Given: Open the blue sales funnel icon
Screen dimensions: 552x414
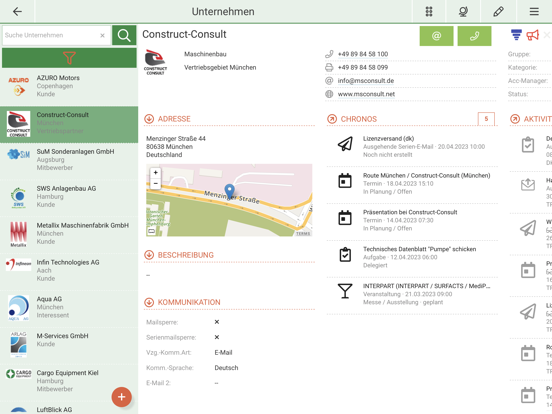Looking at the screenshot, I should pyautogui.click(x=516, y=35).
